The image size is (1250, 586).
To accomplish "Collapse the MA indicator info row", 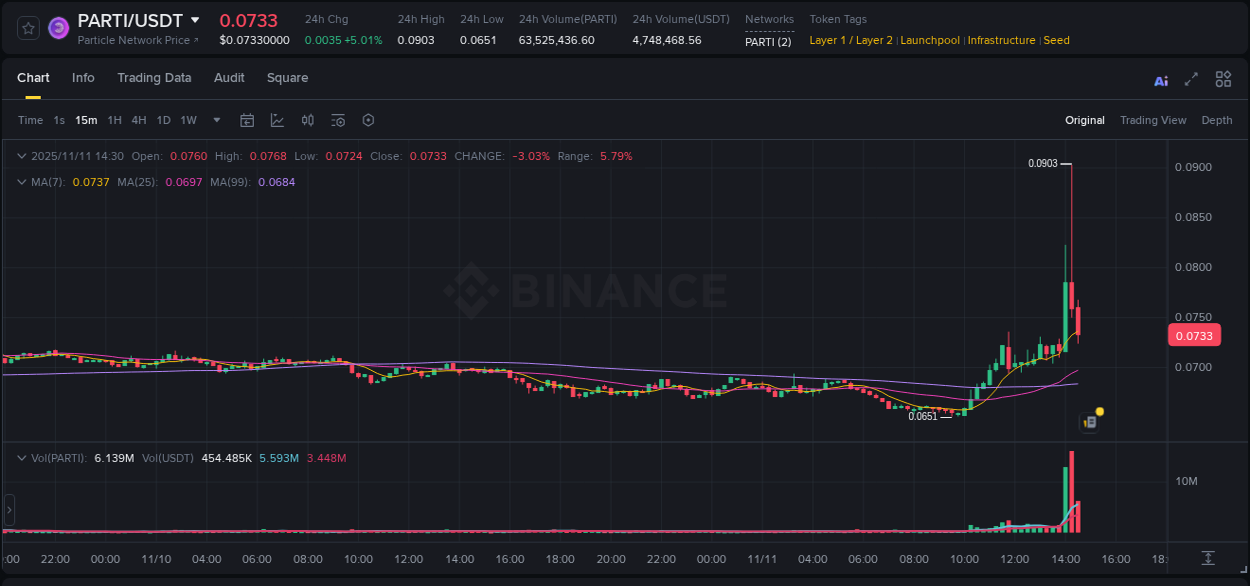I will (x=20, y=182).
